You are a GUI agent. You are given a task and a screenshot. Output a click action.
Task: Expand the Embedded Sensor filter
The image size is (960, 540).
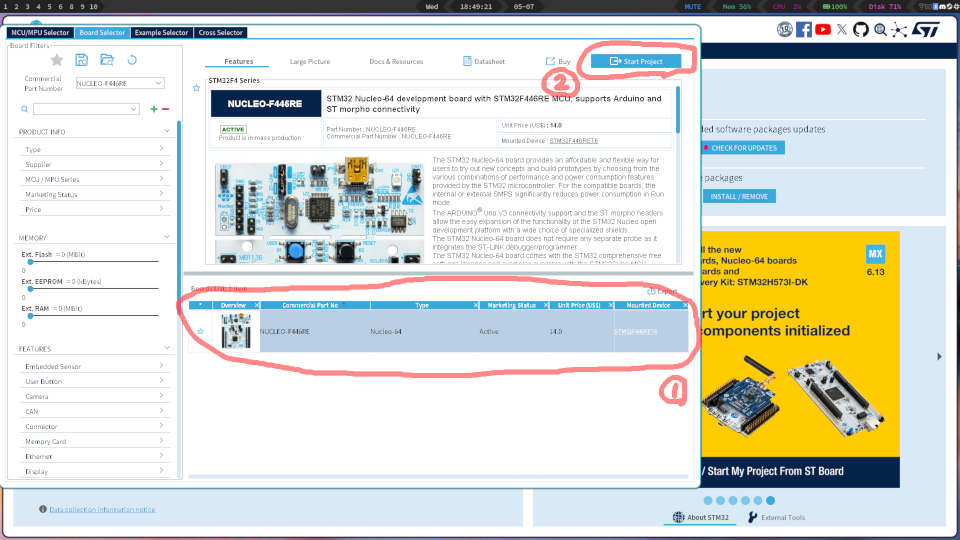[x=161, y=366]
